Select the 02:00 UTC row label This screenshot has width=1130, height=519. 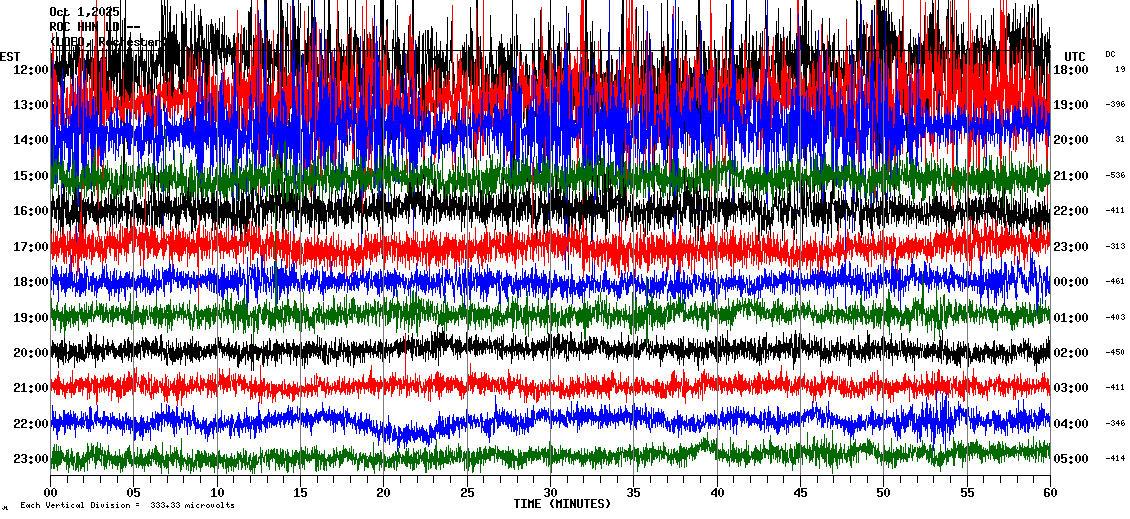[1071, 353]
